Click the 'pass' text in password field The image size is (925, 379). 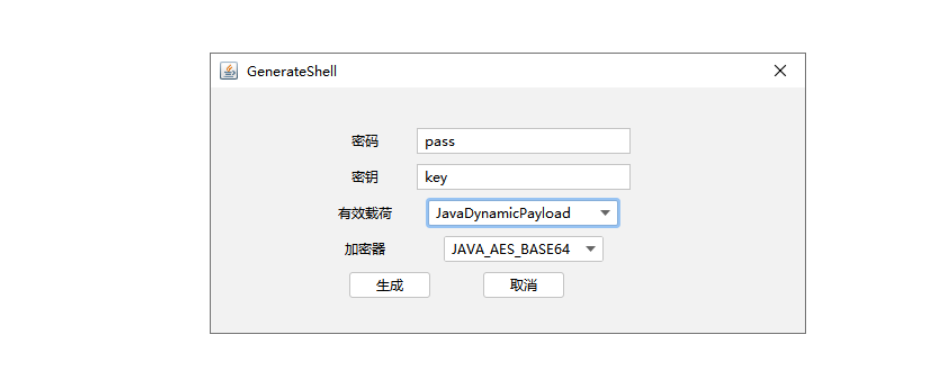[439, 142]
